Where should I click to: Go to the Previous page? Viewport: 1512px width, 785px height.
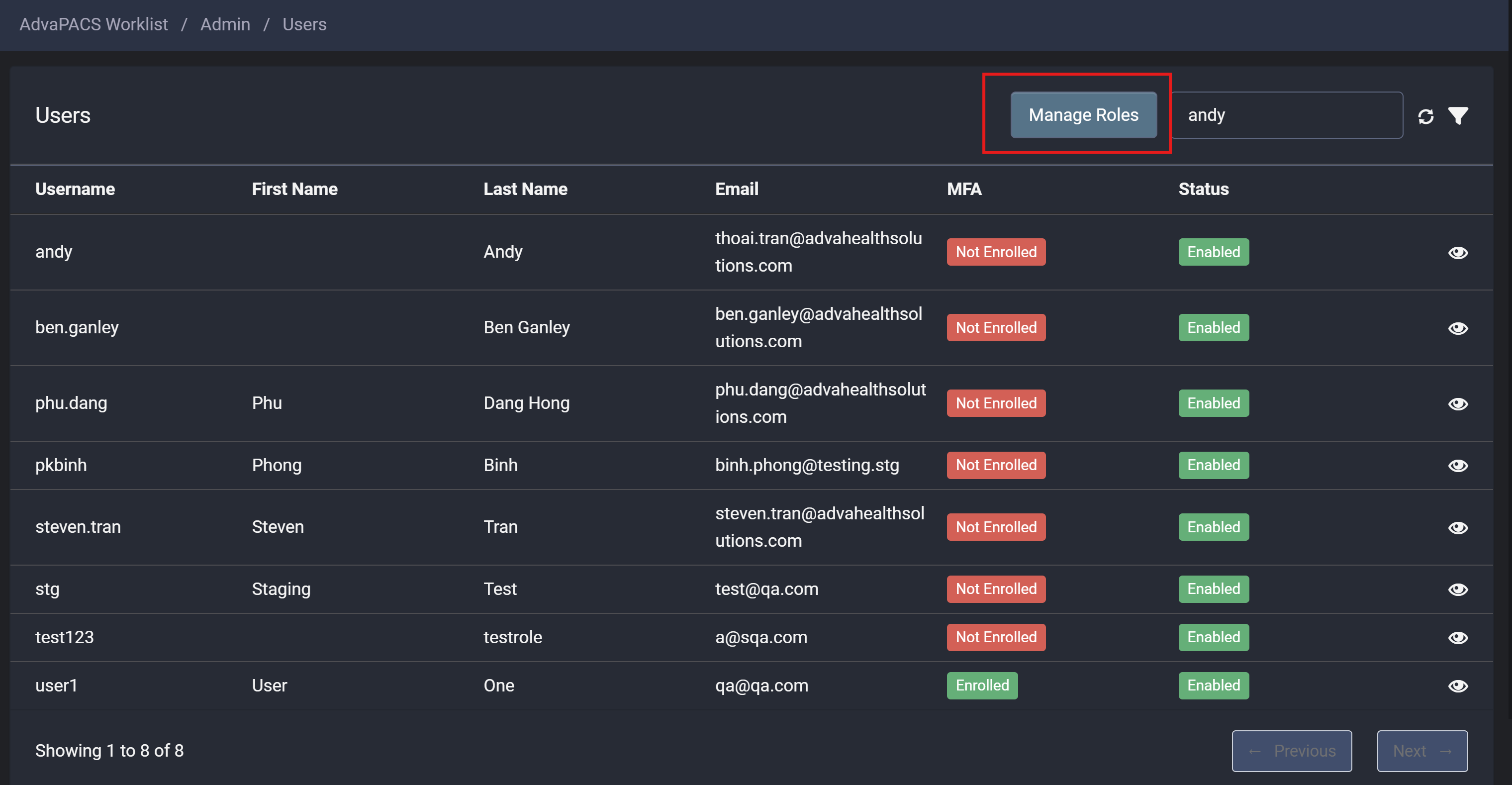pyautogui.click(x=1292, y=751)
